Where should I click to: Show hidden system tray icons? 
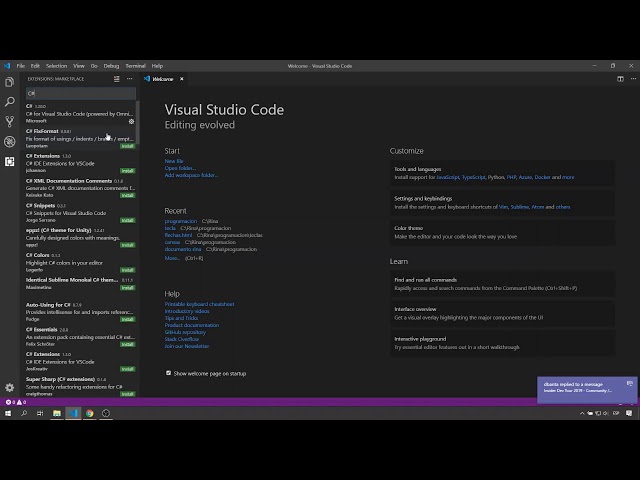582,413
